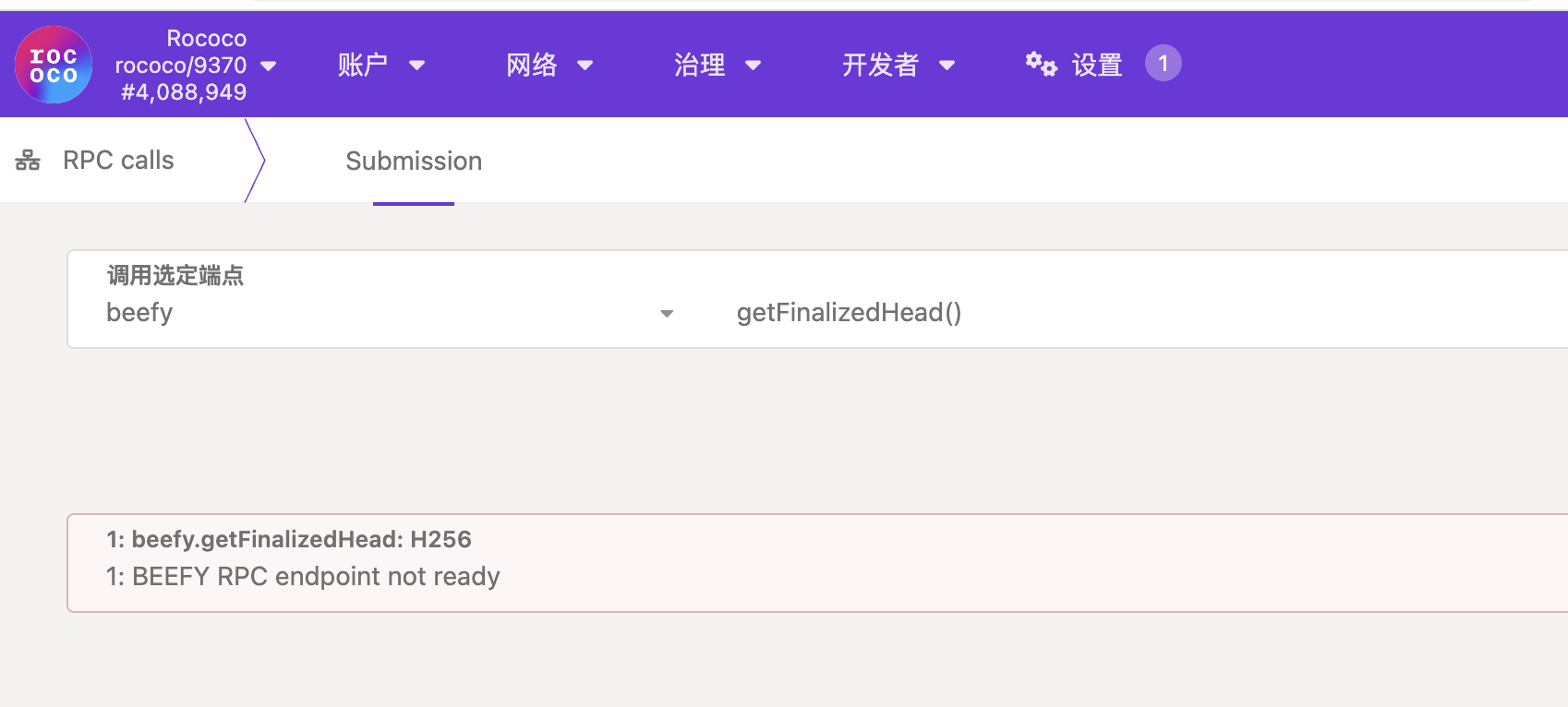Screen dimensions: 1568x707
Task: Open the beefy endpoint dropdown
Action: pyautogui.click(x=665, y=314)
